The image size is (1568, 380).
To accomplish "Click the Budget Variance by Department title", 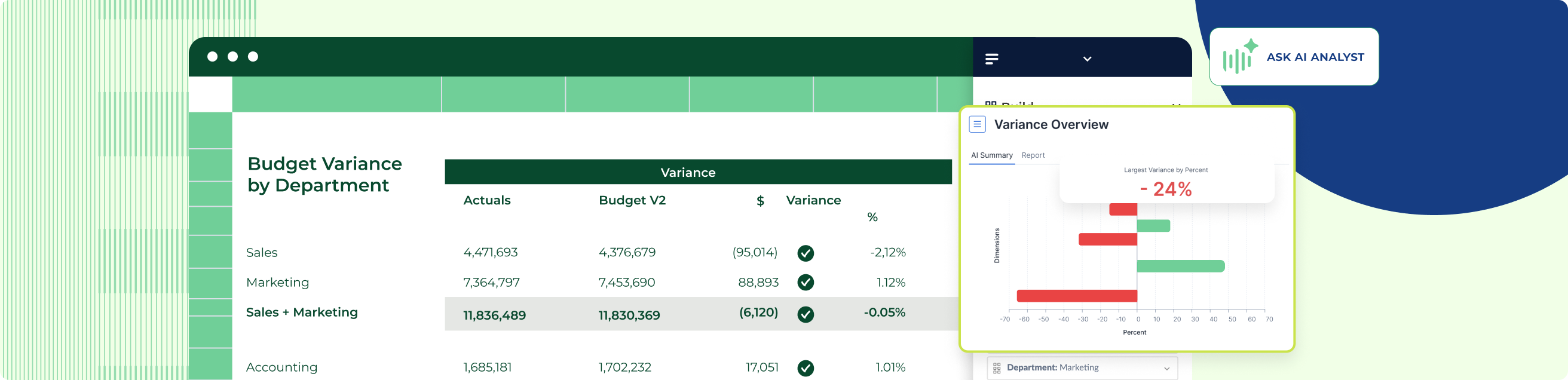I will click(x=324, y=174).
